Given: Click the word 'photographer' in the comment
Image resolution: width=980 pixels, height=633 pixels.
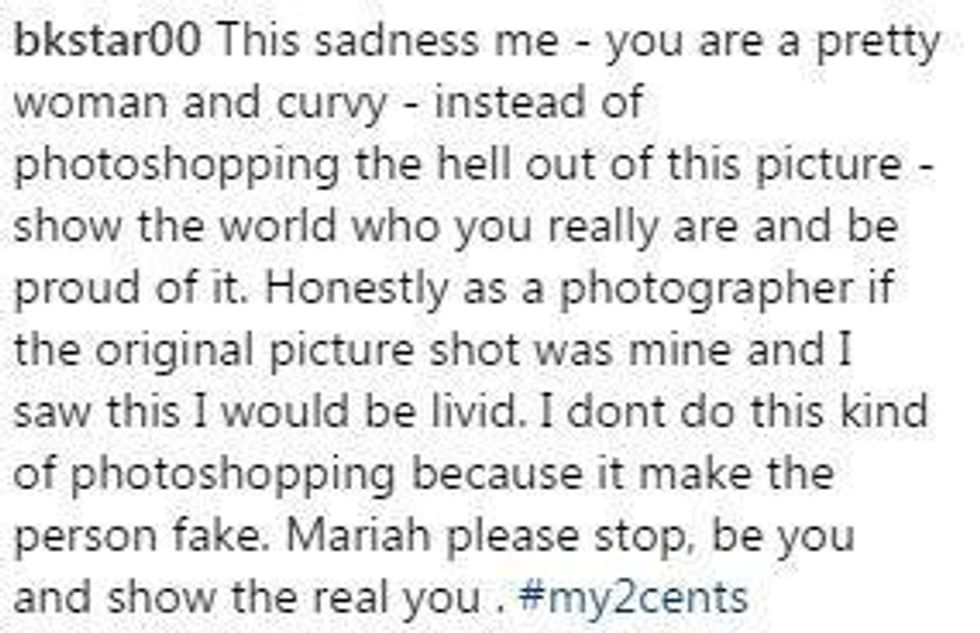Looking at the screenshot, I should [x=706, y=290].
